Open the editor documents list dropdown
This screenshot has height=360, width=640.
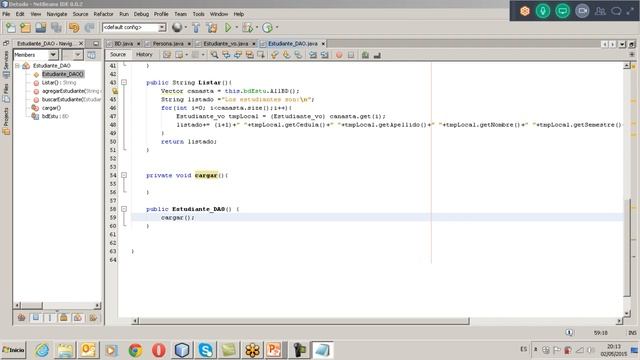pyautogui.click(x=622, y=44)
